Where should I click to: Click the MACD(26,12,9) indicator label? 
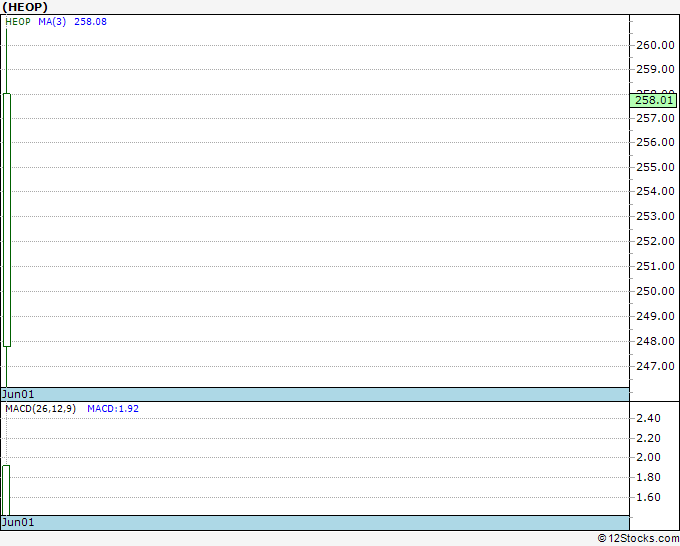41,409
